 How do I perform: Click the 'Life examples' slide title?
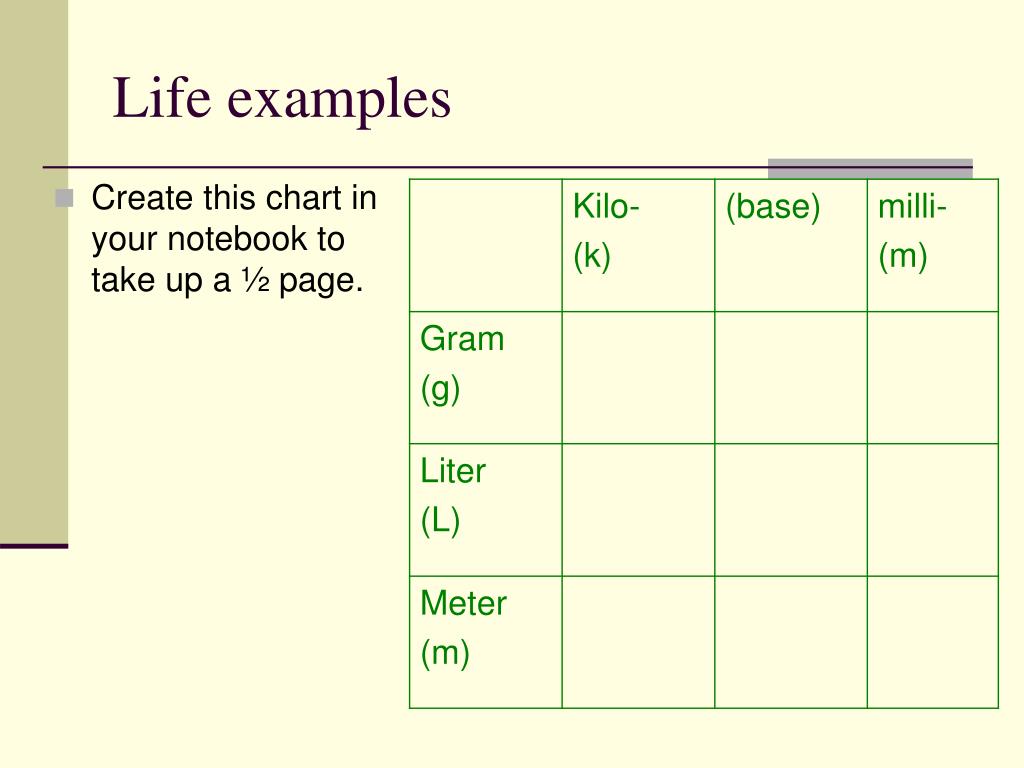281,99
